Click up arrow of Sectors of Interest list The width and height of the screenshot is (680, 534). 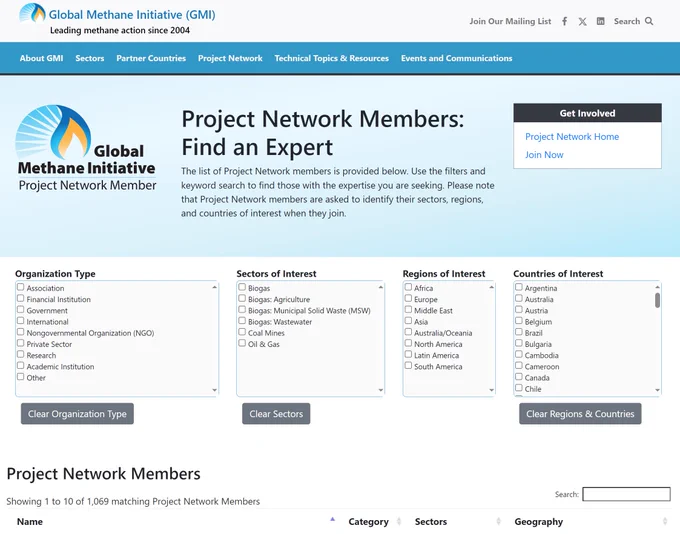[x=380, y=287]
